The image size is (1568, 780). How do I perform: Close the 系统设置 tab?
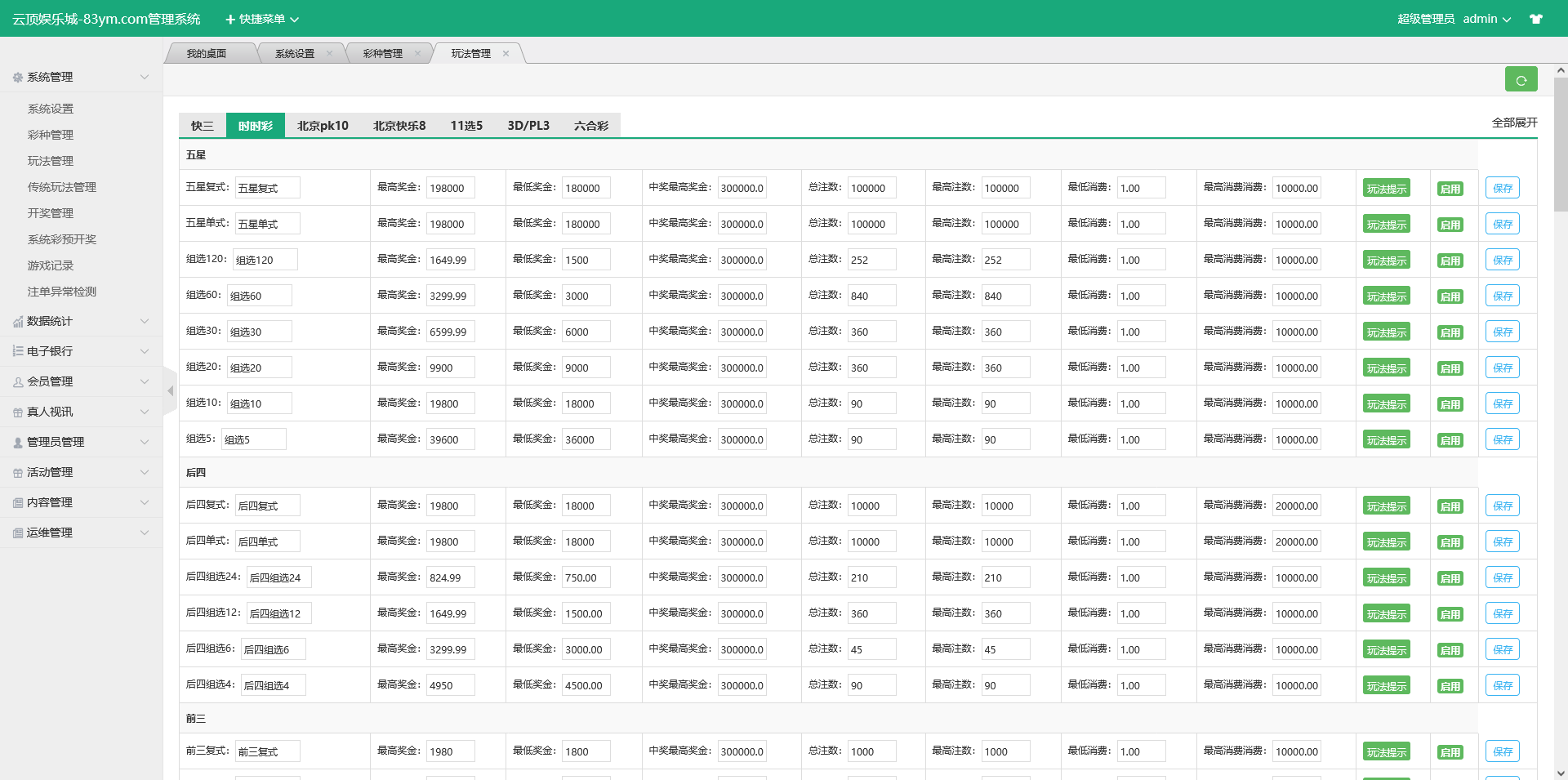click(x=329, y=54)
